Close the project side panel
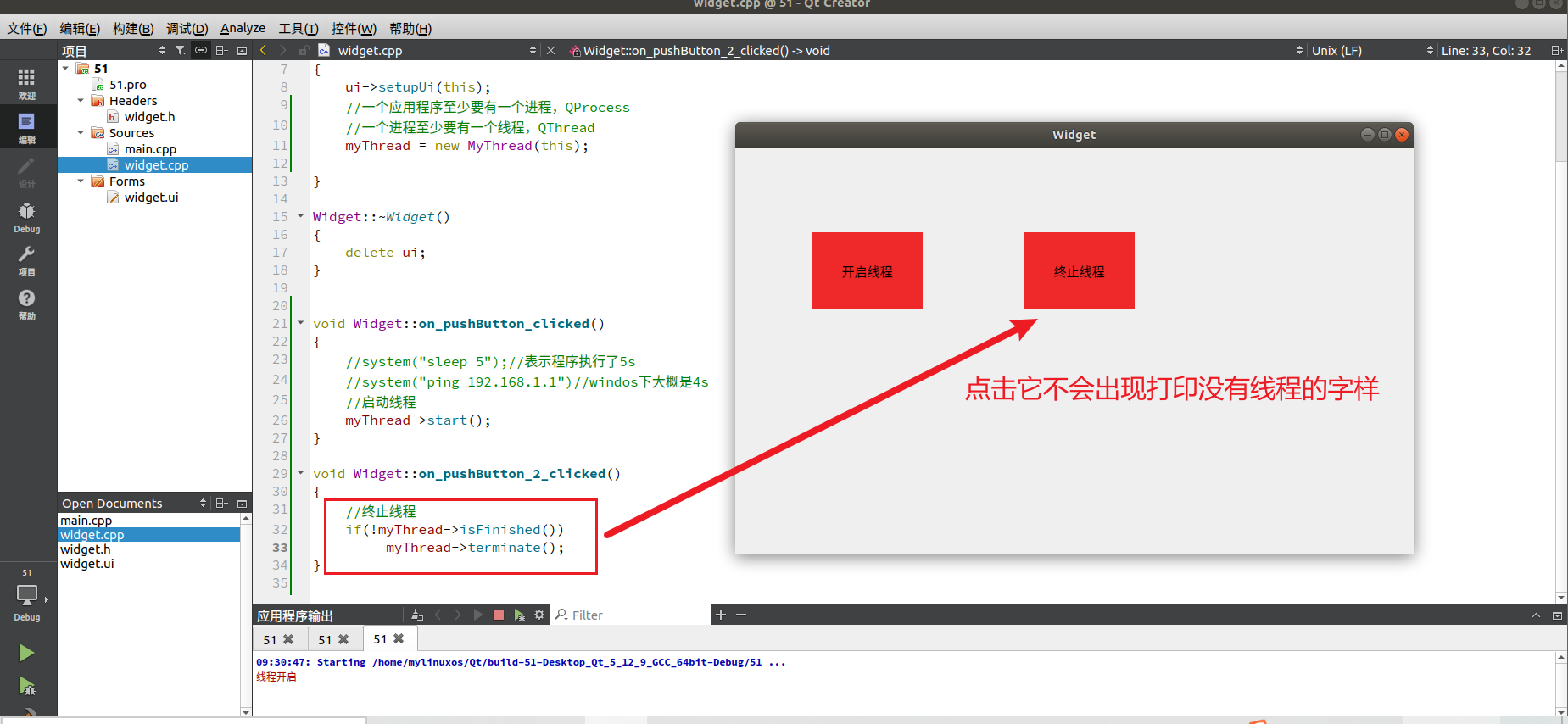 coord(243,51)
